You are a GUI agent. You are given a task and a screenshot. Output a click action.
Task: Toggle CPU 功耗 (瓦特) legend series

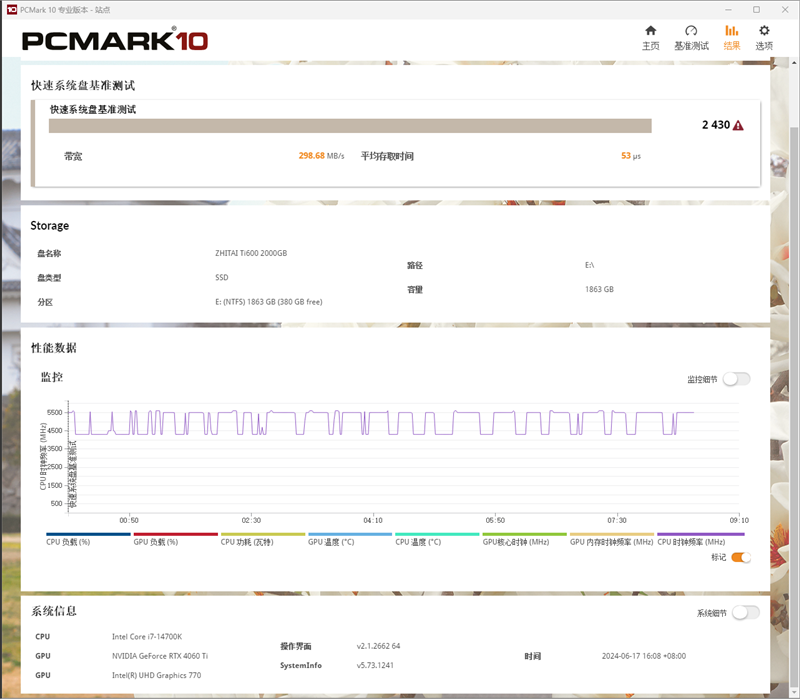click(x=263, y=539)
